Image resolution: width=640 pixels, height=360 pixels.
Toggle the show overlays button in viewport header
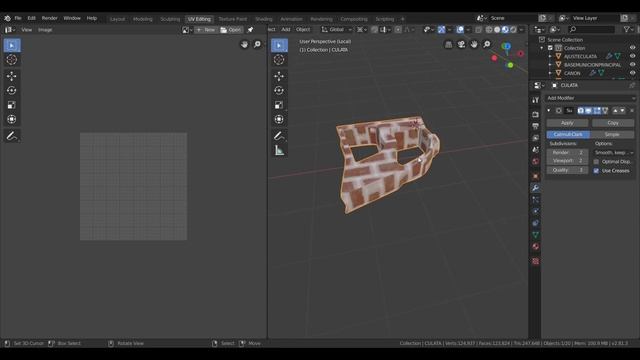pos(460,30)
